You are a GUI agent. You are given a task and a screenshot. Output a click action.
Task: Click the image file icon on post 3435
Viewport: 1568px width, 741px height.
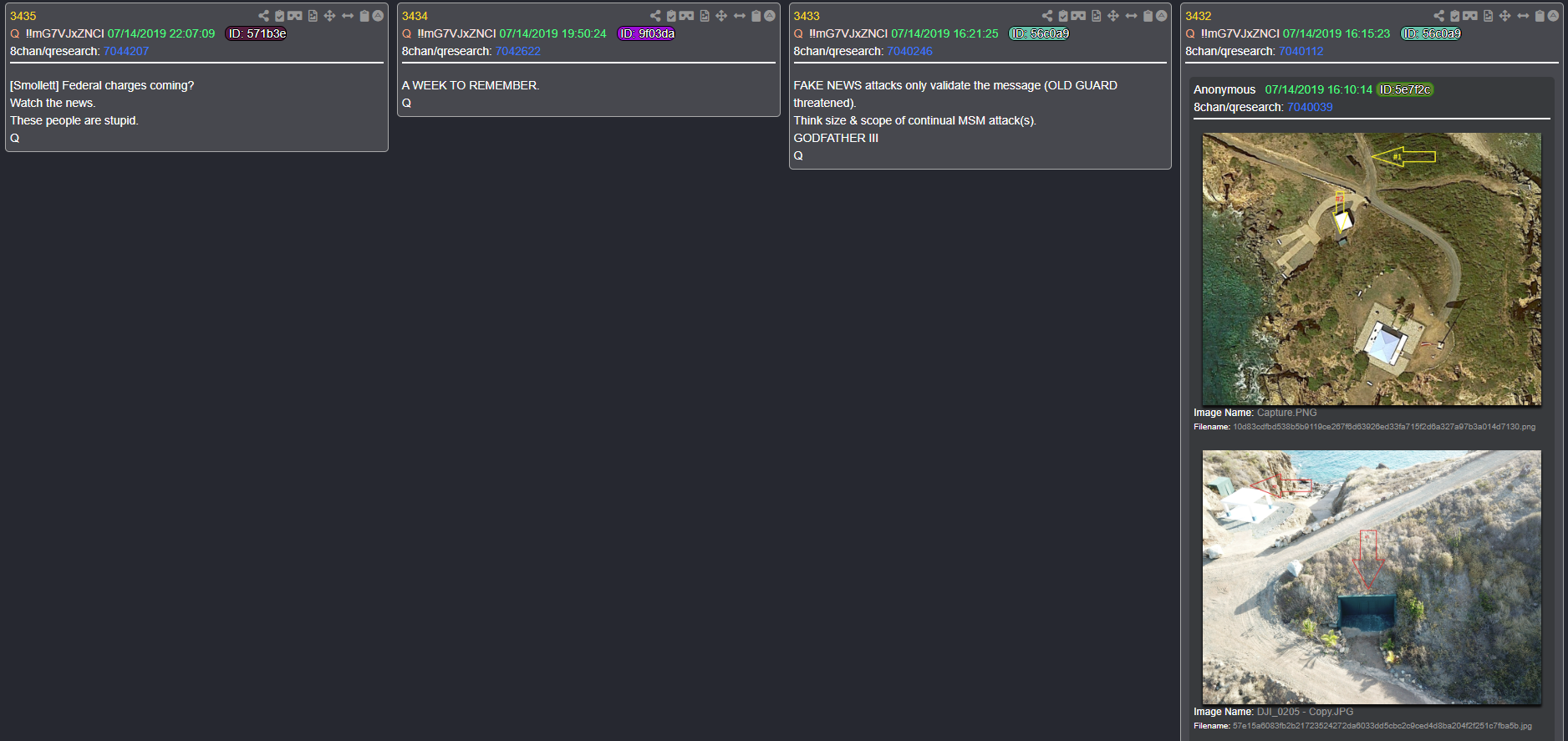(313, 16)
